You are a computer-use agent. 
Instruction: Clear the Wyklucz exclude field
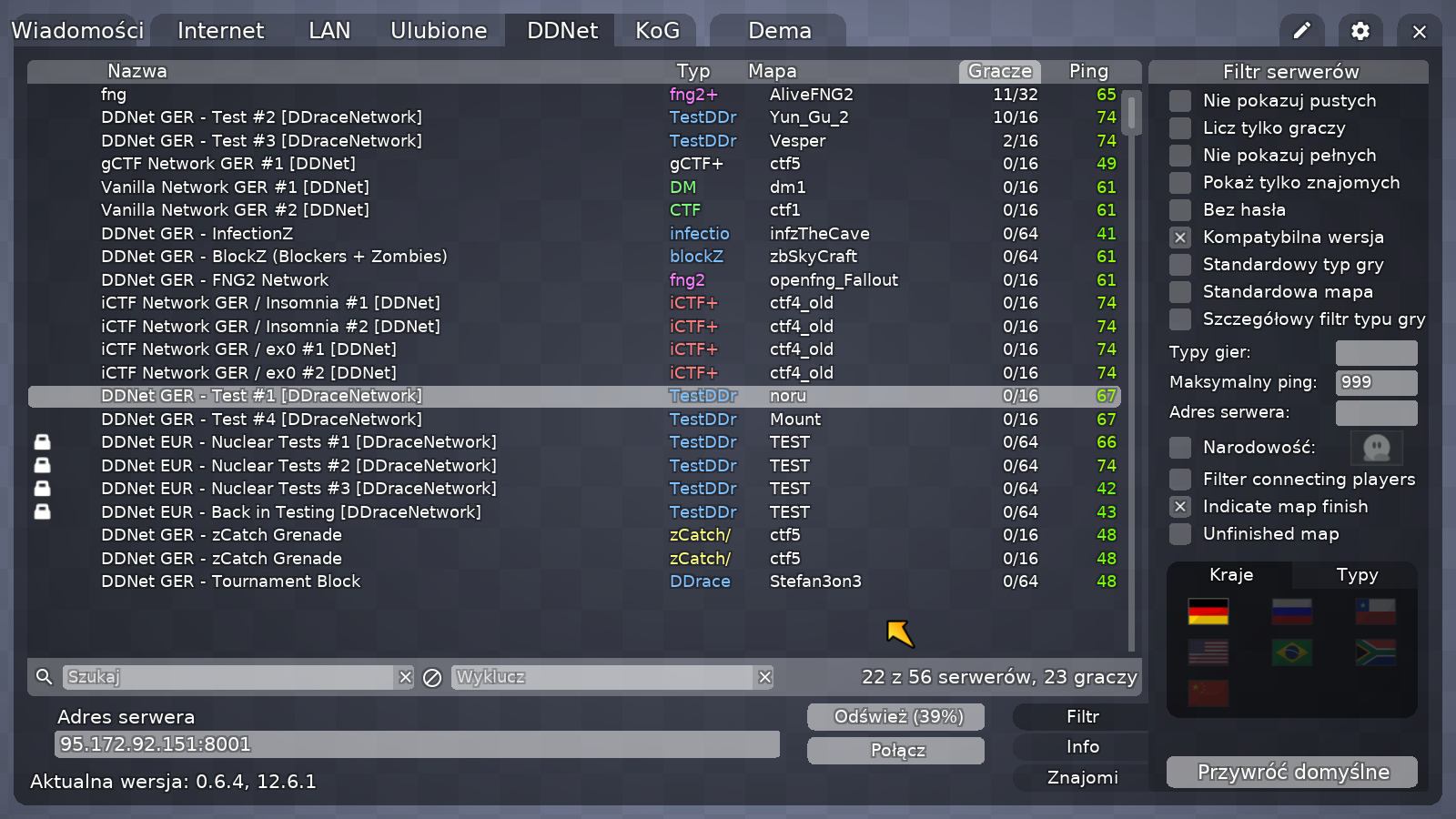tap(764, 677)
